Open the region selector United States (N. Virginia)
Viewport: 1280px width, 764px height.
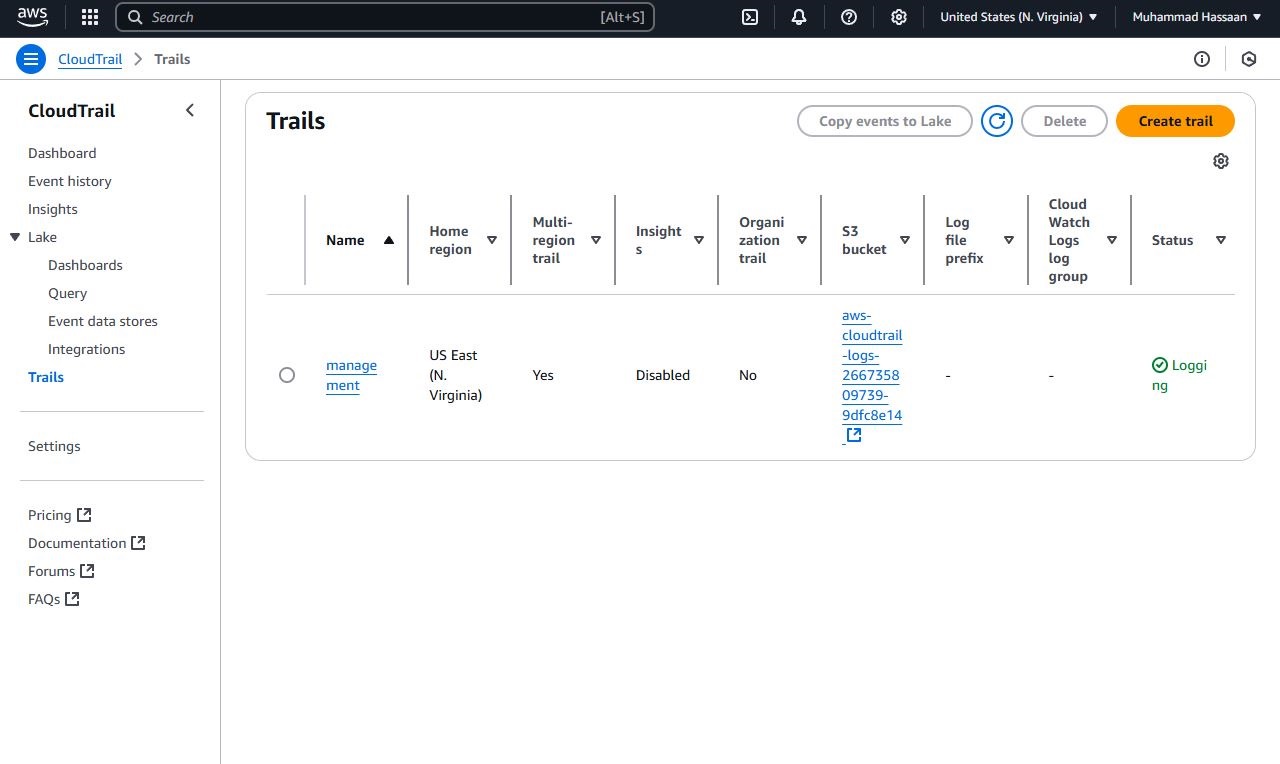point(1019,17)
